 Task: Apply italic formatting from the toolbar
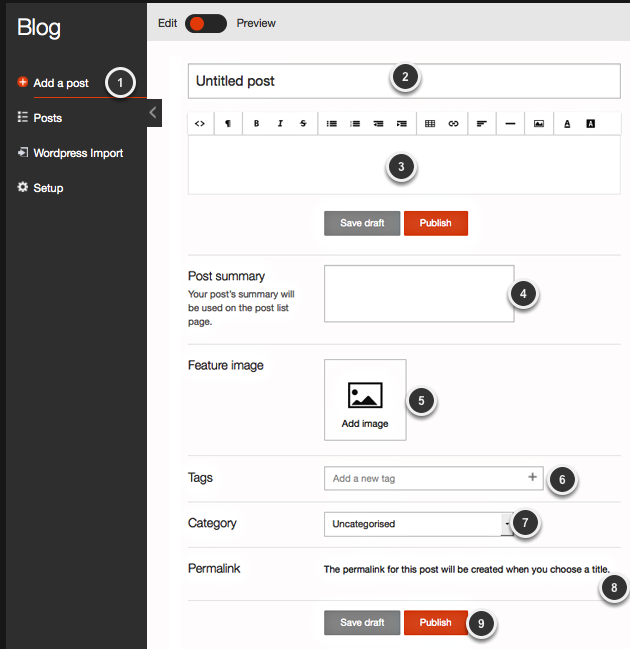(280, 123)
